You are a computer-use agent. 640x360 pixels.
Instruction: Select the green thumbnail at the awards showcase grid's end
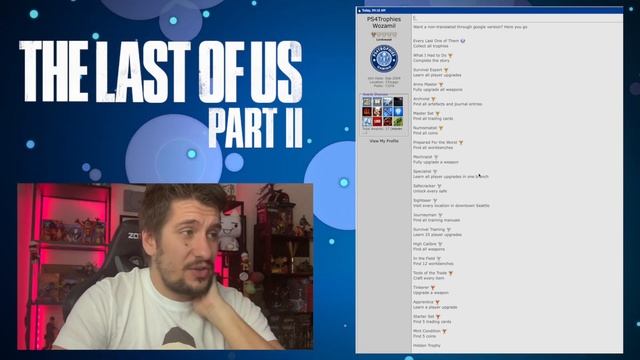(398, 122)
